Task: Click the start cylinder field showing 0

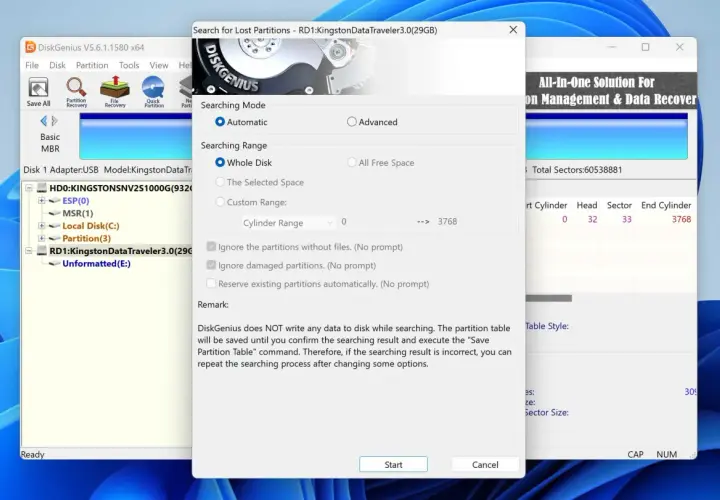Action: (x=344, y=221)
